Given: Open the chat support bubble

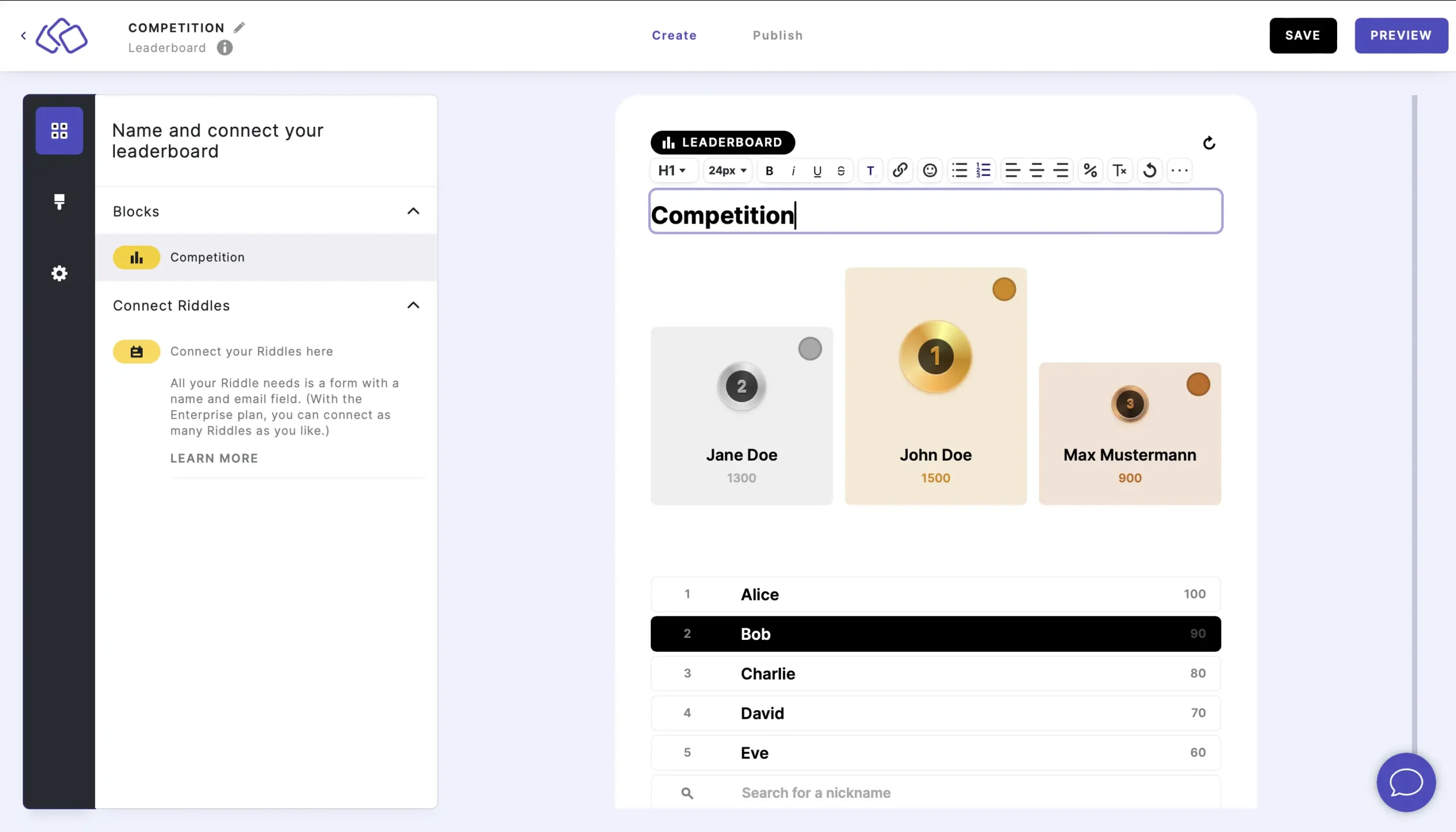Looking at the screenshot, I should 1406,782.
